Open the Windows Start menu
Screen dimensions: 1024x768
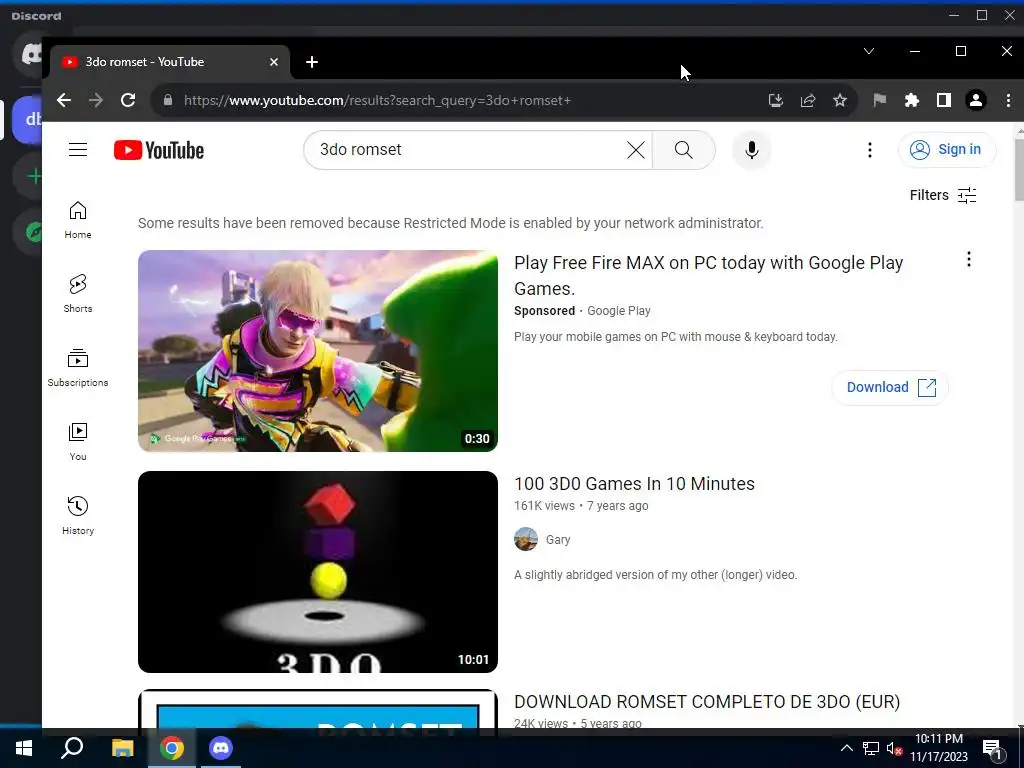tap(24, 748)
